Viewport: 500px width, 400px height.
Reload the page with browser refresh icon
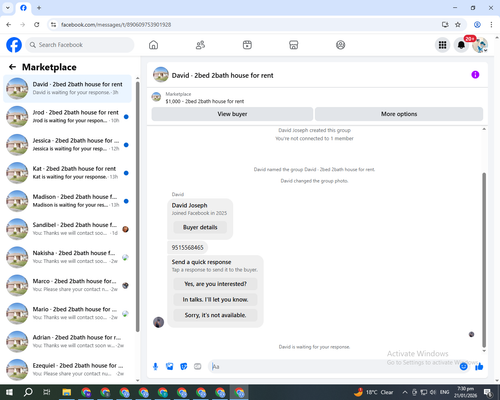[37, 25]
